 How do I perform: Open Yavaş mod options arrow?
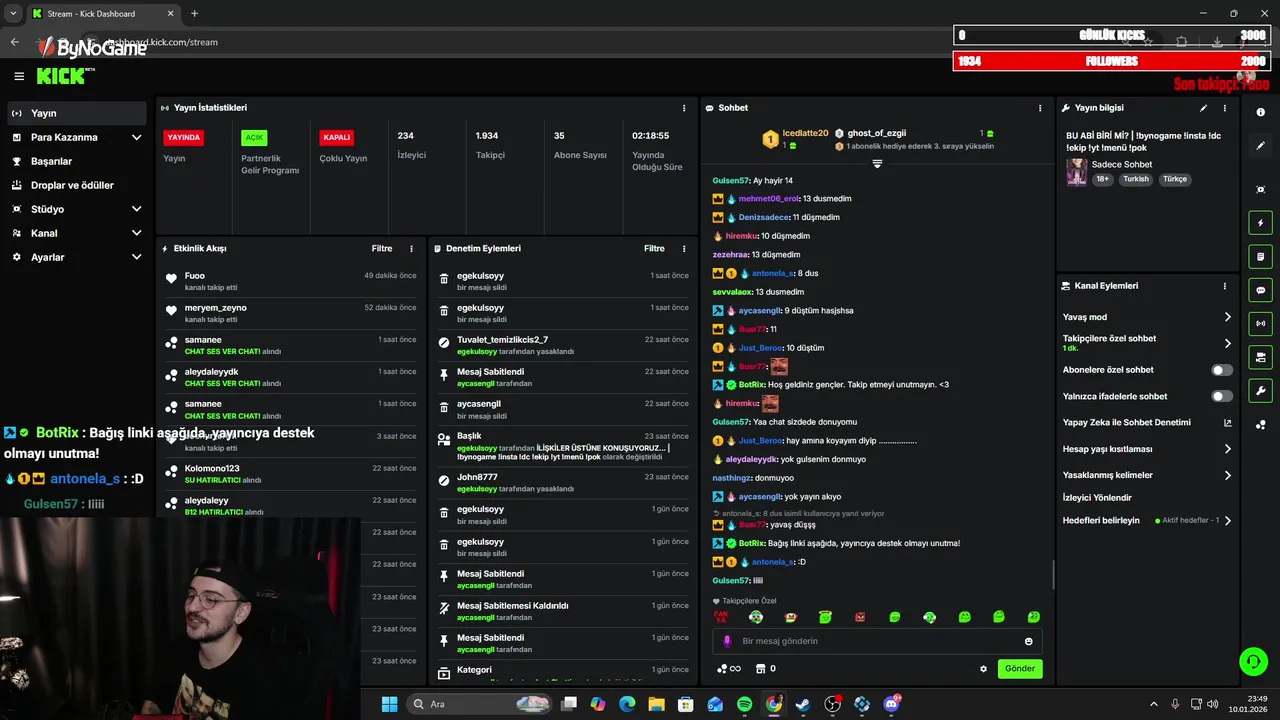(1228, 317)
